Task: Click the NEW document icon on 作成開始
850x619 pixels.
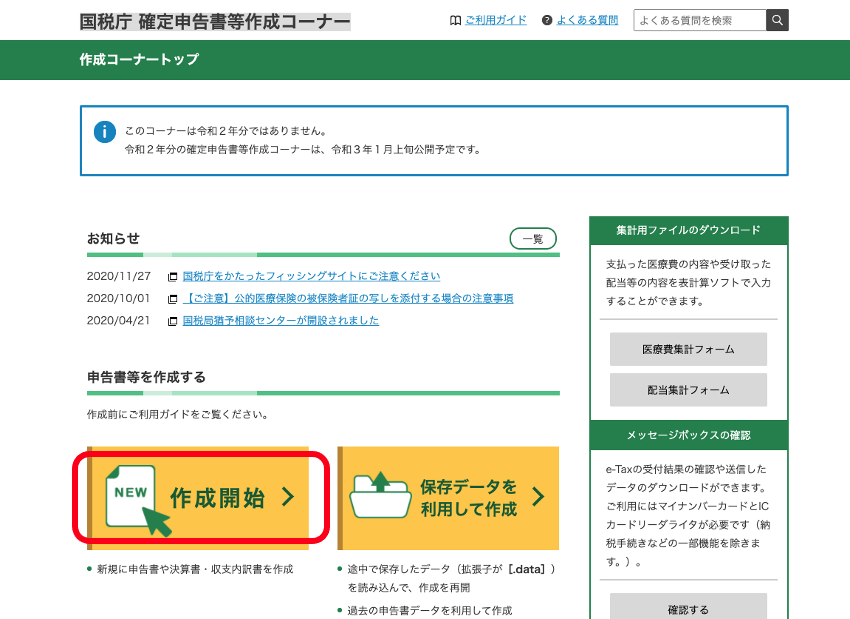Action: pos(138,501)
